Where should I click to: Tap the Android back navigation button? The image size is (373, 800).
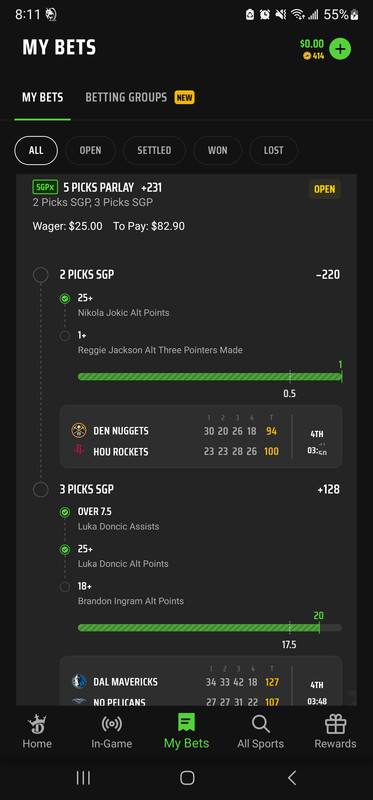tap(291, 778)
